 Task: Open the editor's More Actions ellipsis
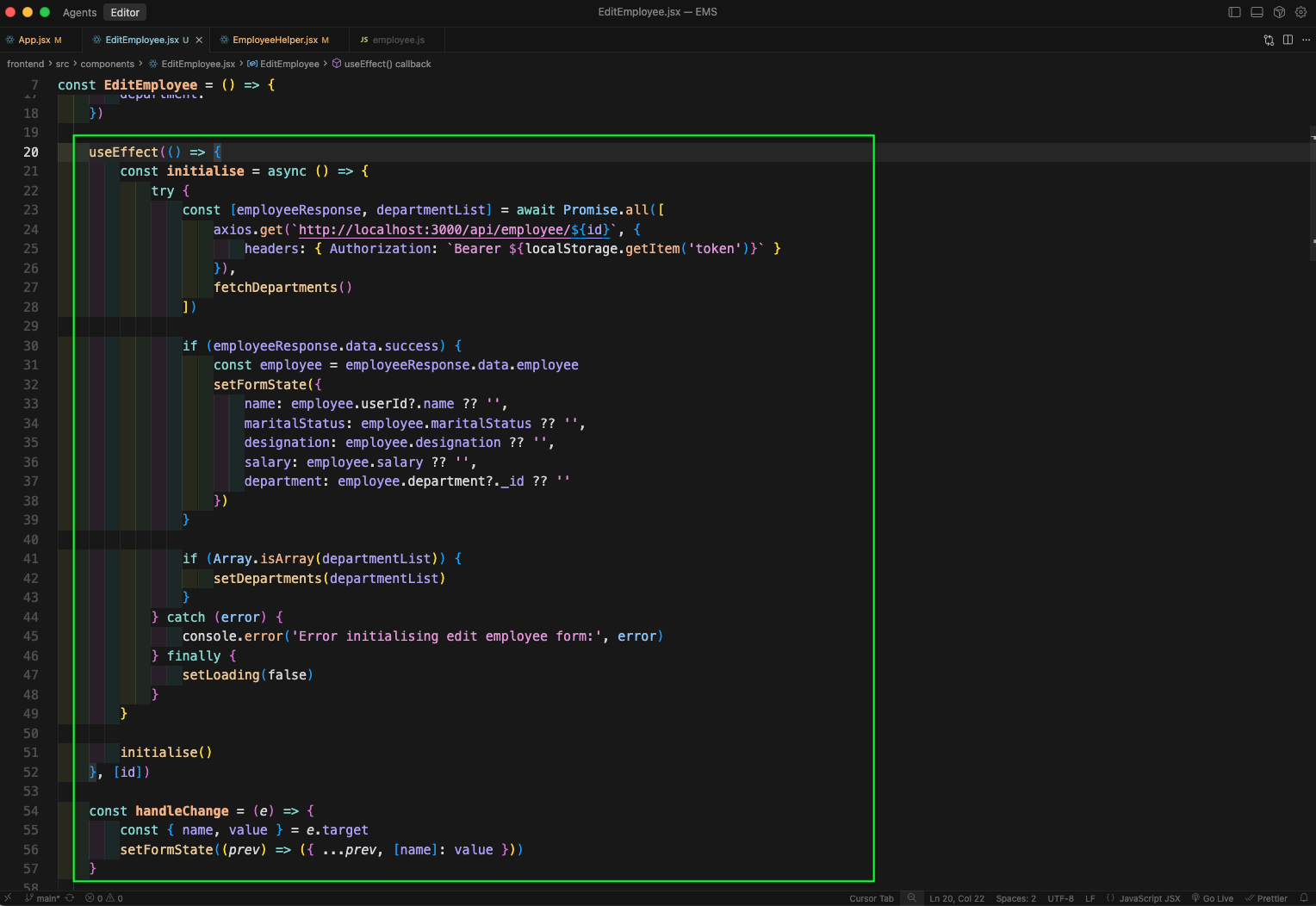tap(1306, 40)
